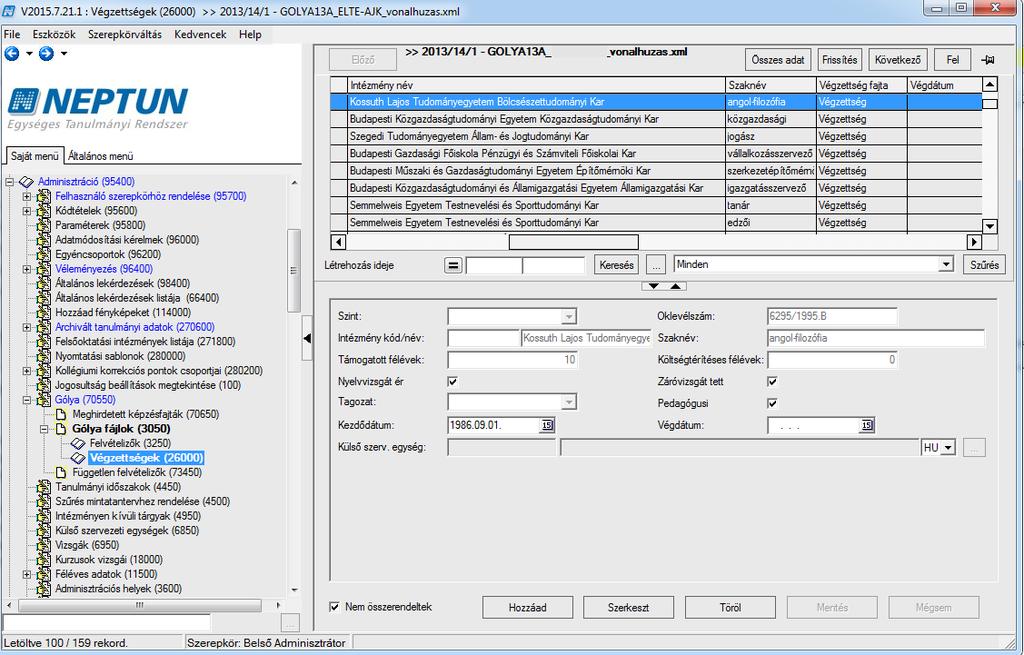Expand the Kódtételek tree node

(x=26, y=211)
